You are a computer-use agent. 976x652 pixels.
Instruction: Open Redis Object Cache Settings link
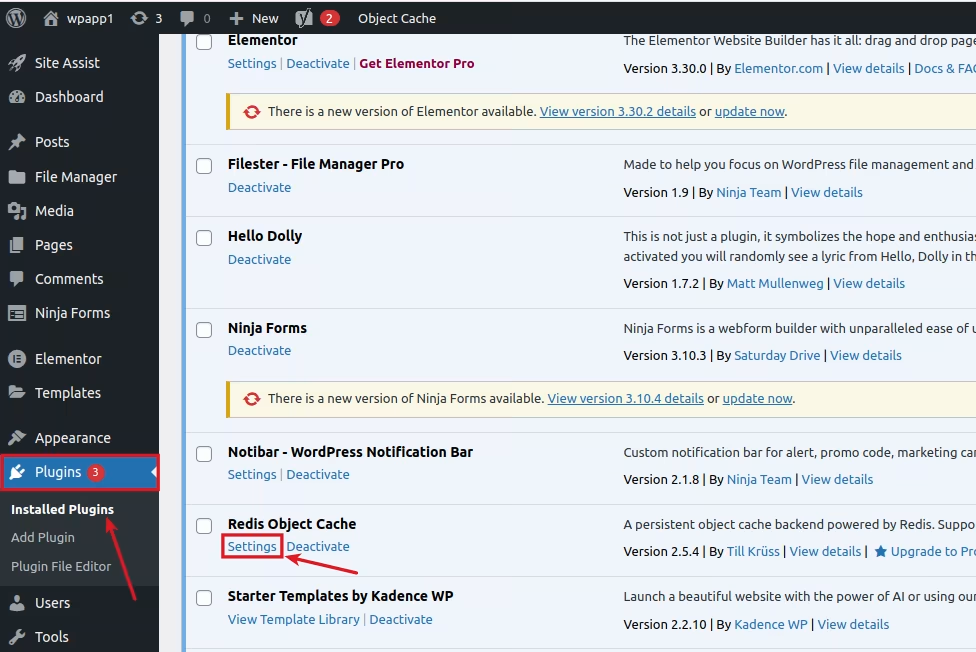coord(252,547)
